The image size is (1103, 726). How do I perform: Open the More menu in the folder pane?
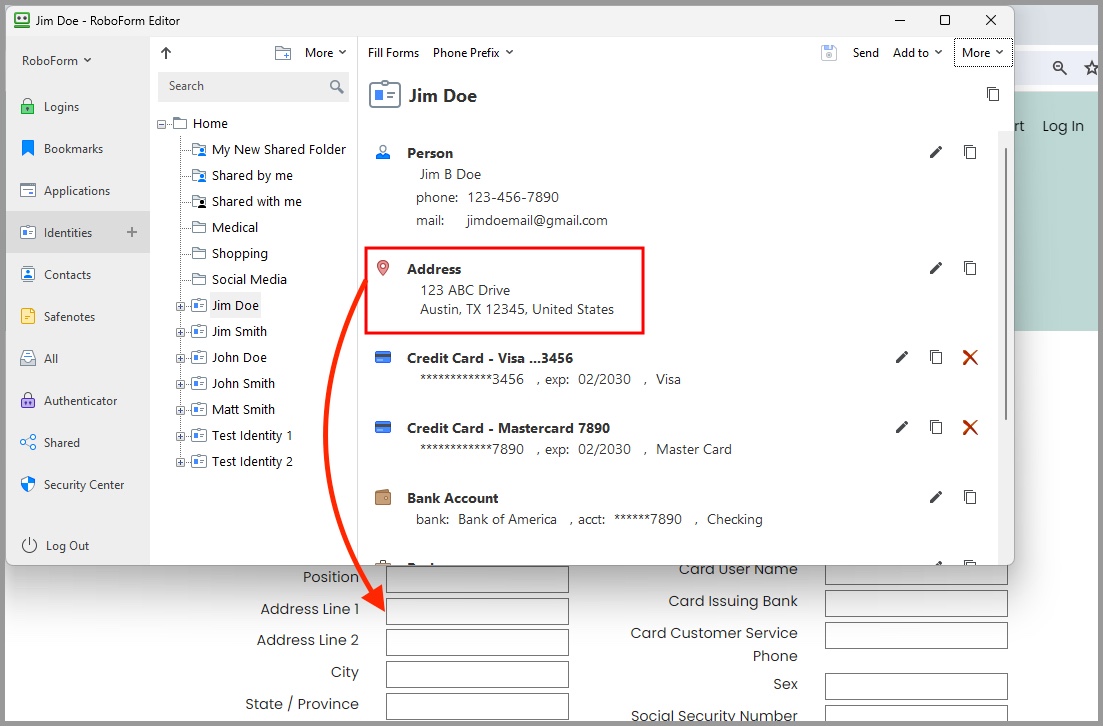coord(326,53)
